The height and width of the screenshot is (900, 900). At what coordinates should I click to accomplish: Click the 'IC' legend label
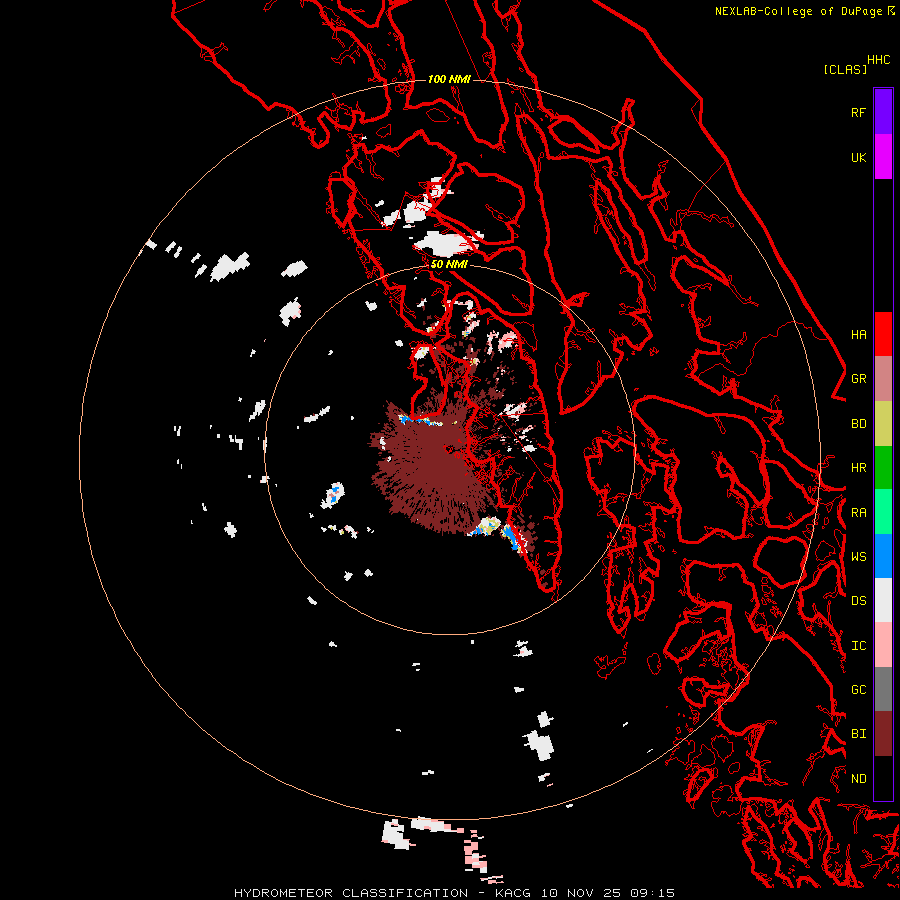858,646
